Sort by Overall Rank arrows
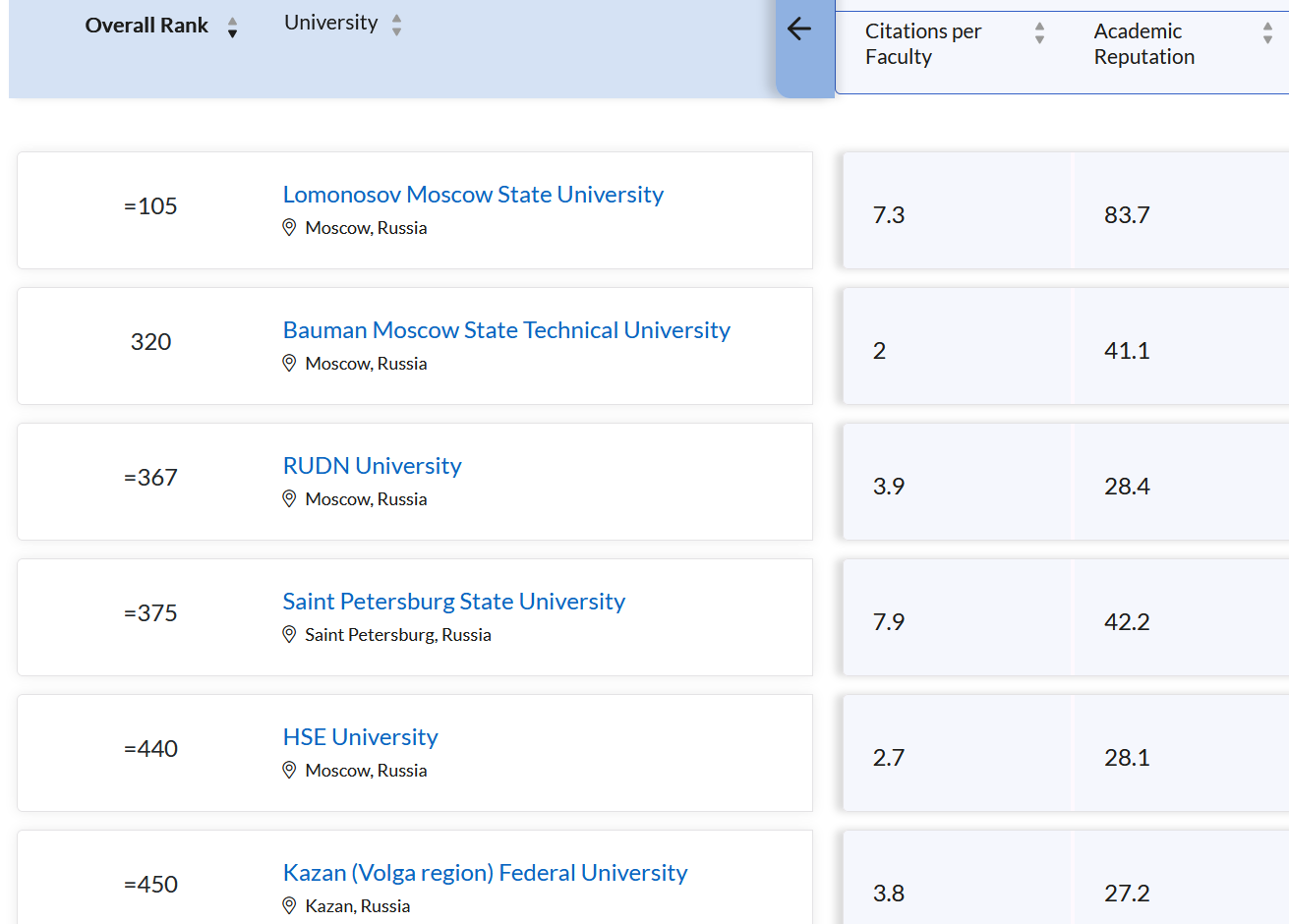 point(232,28)
